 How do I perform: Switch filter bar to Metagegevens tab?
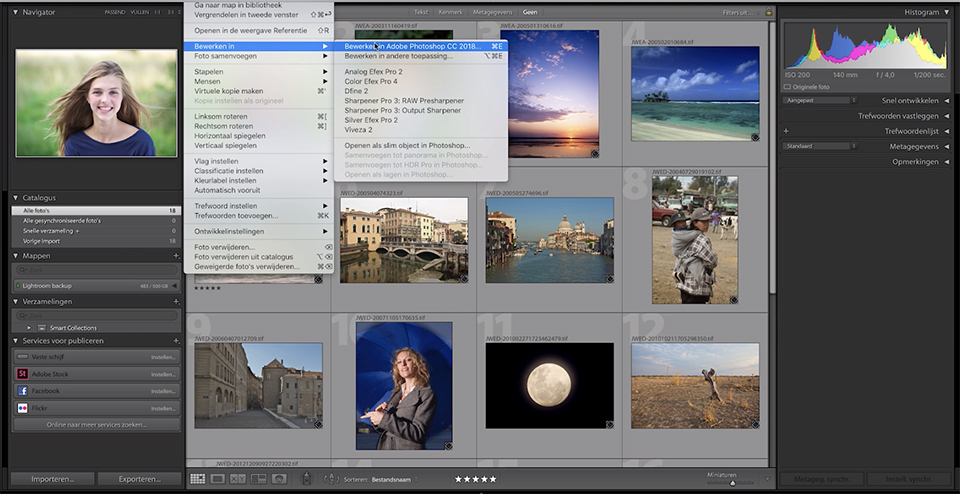pos(491,12)
